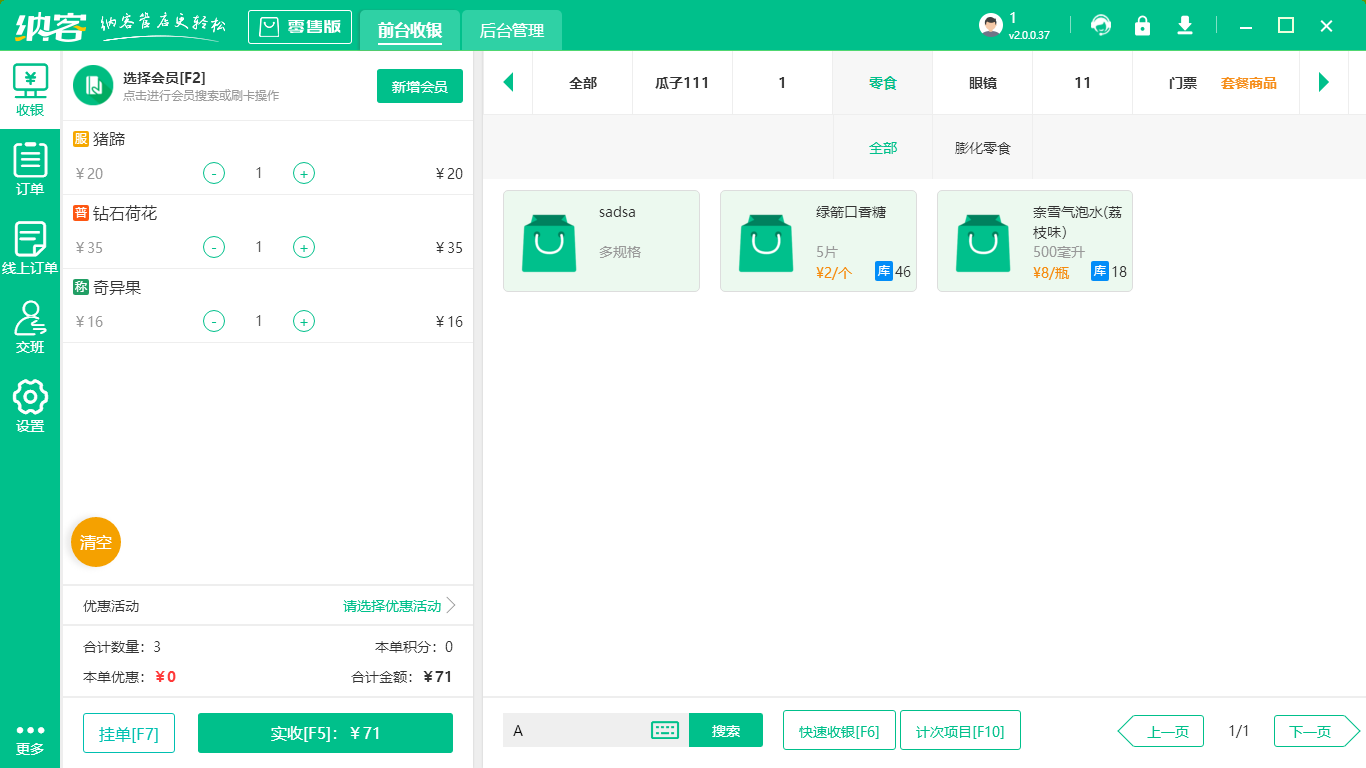Increase 猪蹄 quantity with the plus stepper

(303, 173)
